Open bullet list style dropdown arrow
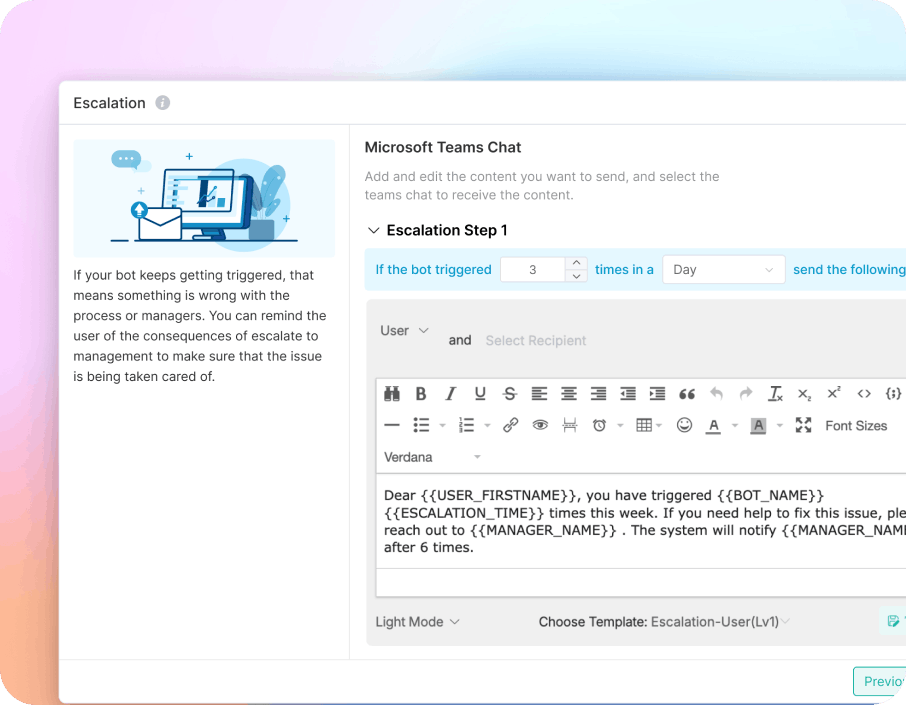The image size is (906, 705). click(x=443, y=426)
